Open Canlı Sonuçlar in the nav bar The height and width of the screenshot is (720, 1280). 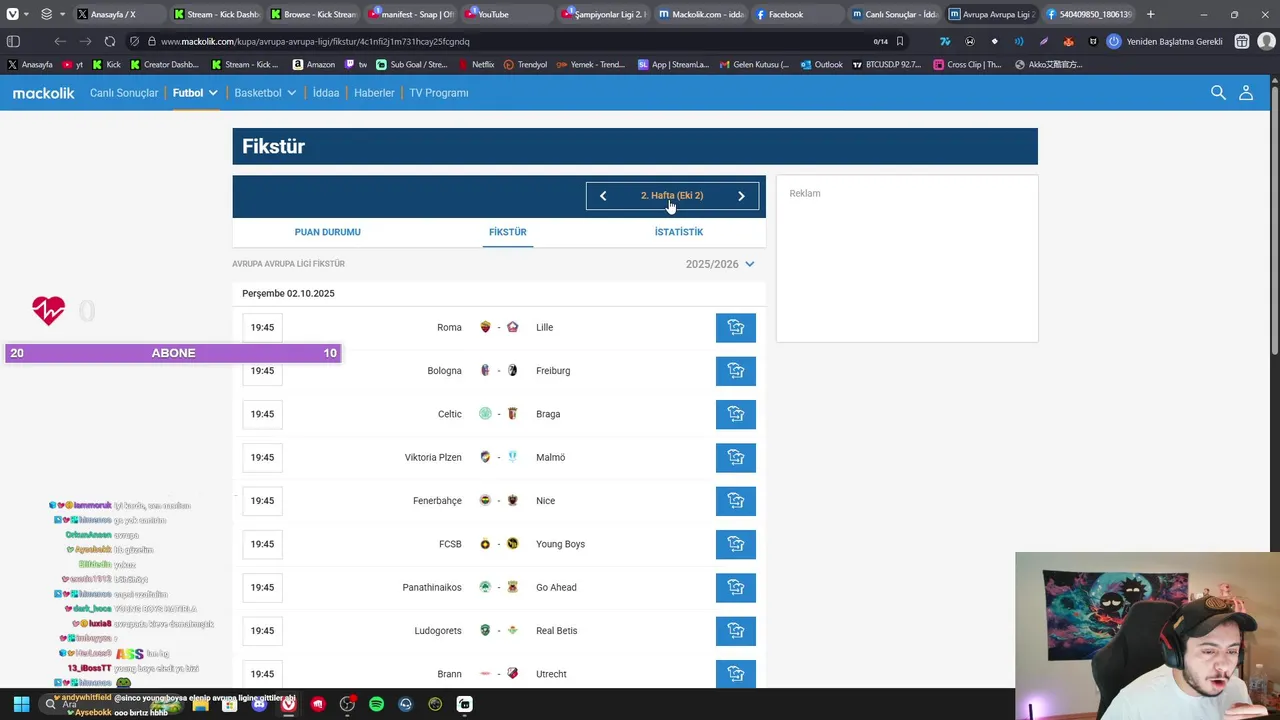124,93
